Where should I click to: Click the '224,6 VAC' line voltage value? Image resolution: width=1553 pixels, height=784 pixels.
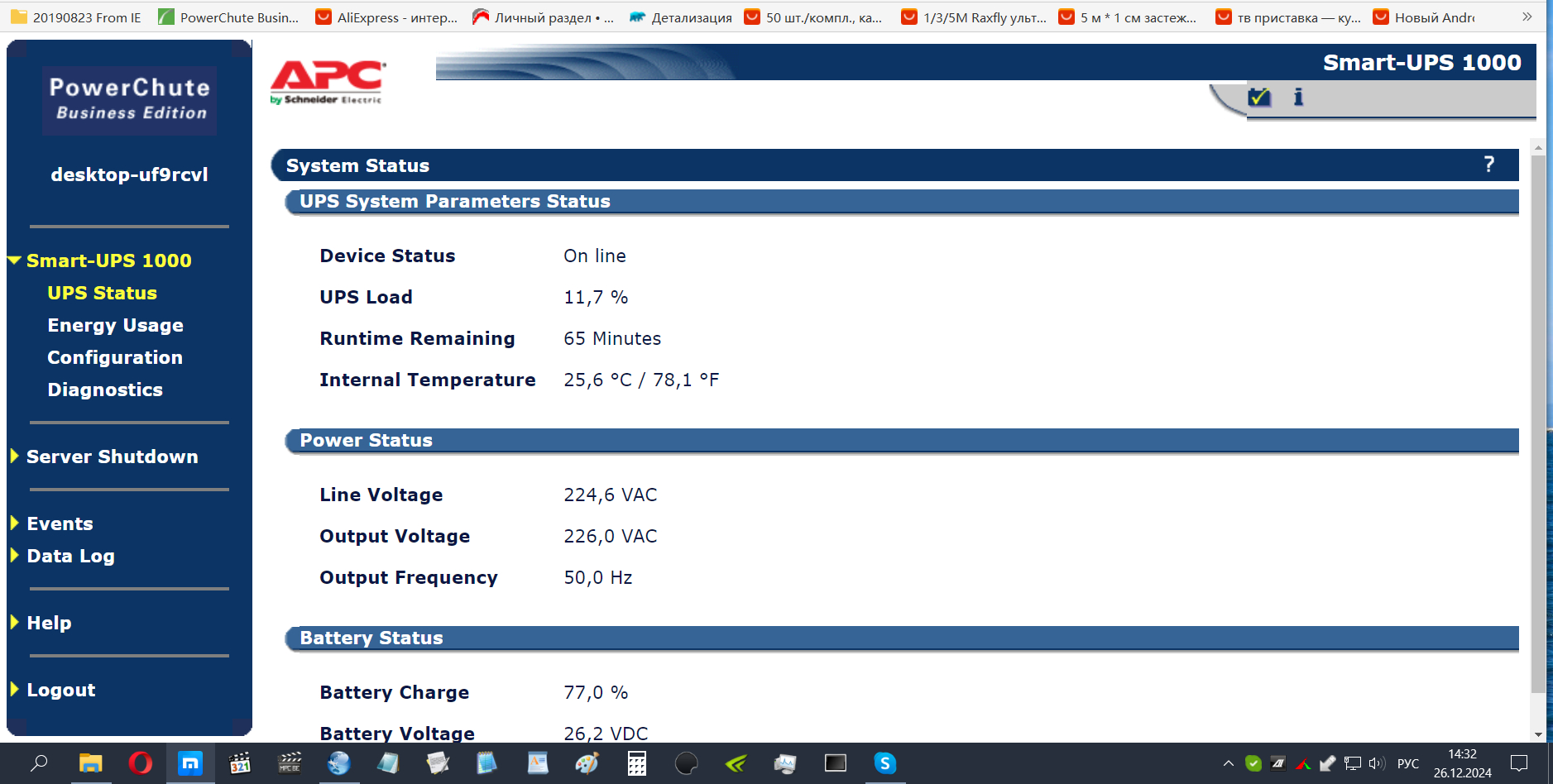tap(611, 495)
